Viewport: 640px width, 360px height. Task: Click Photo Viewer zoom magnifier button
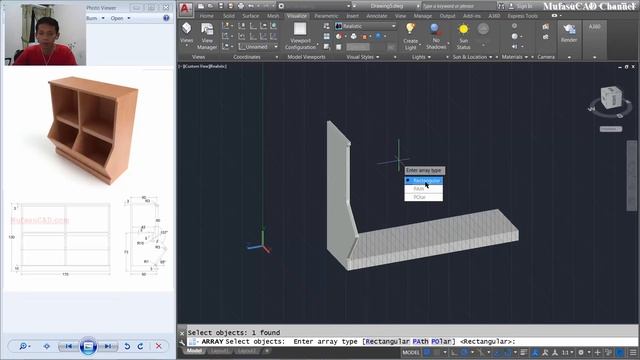(24, 346)
